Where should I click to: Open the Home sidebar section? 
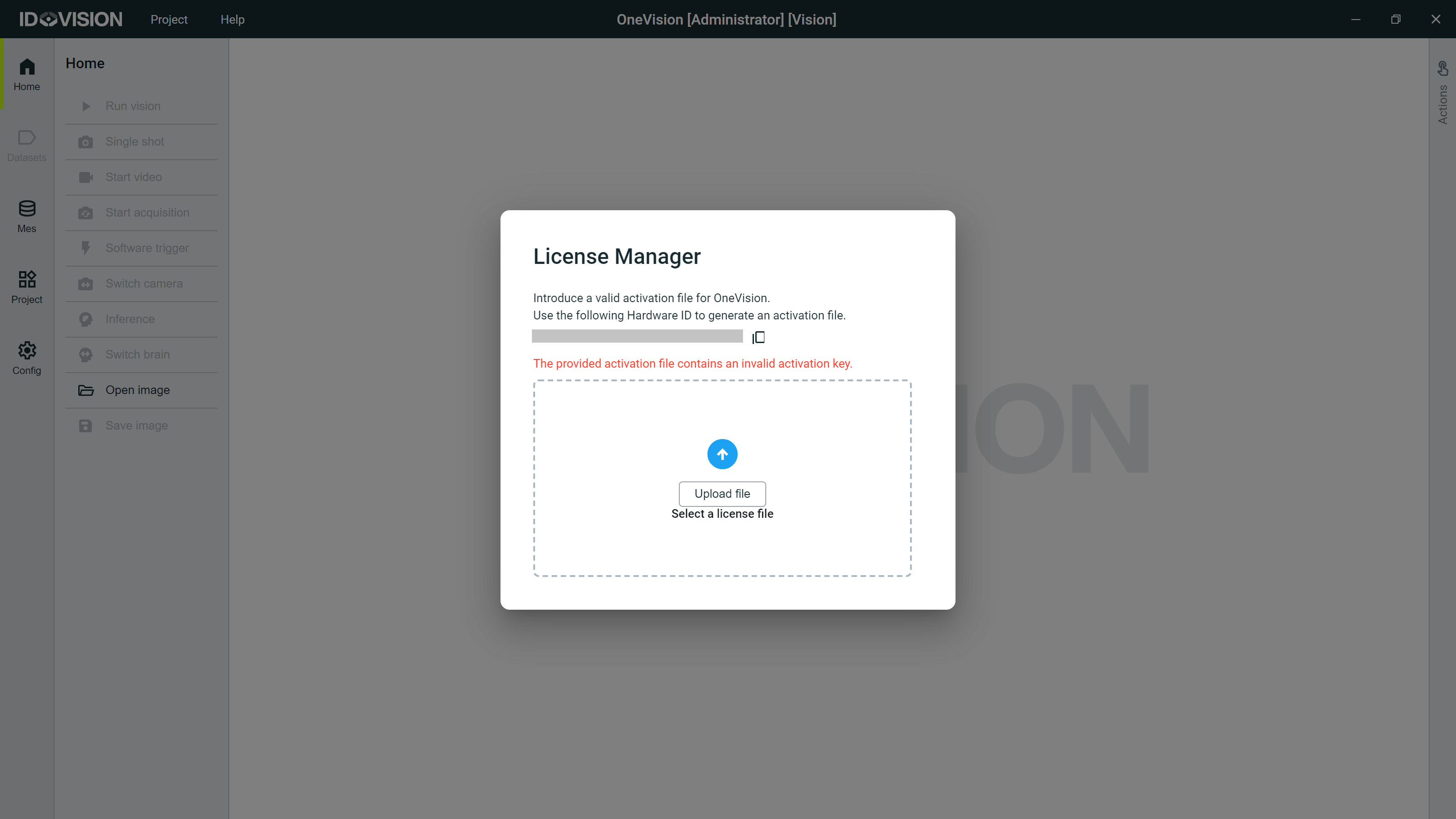26,74
